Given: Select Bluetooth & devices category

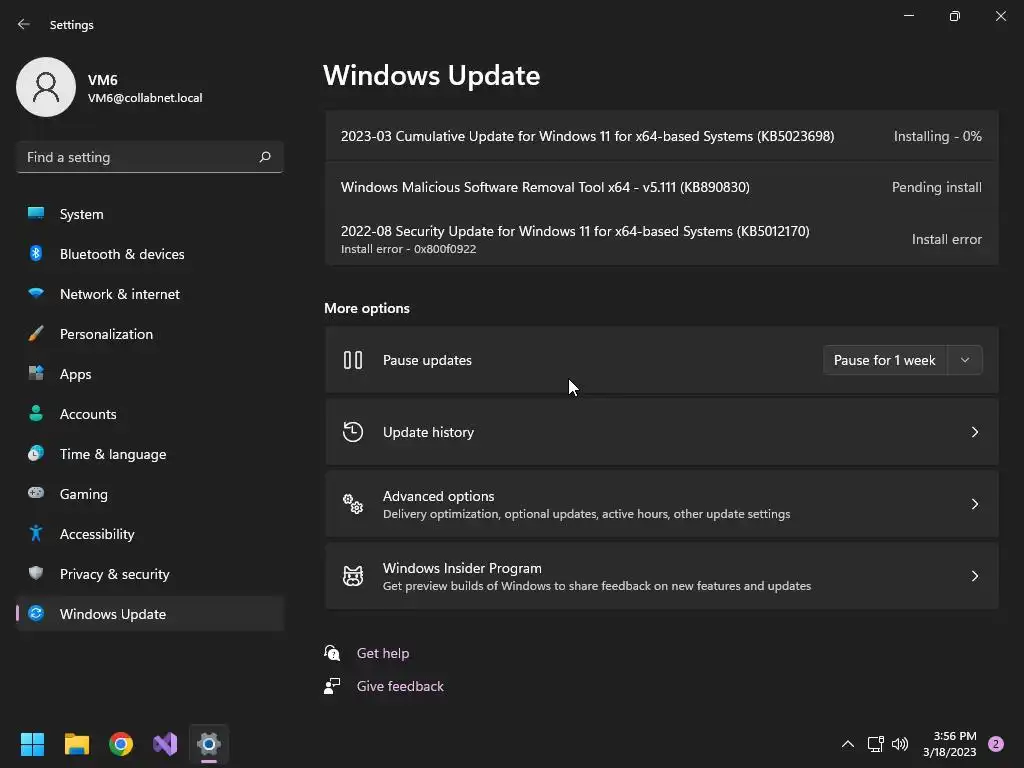Looking at the screenshot, I should pyautogui.click(x=150, y=253).
